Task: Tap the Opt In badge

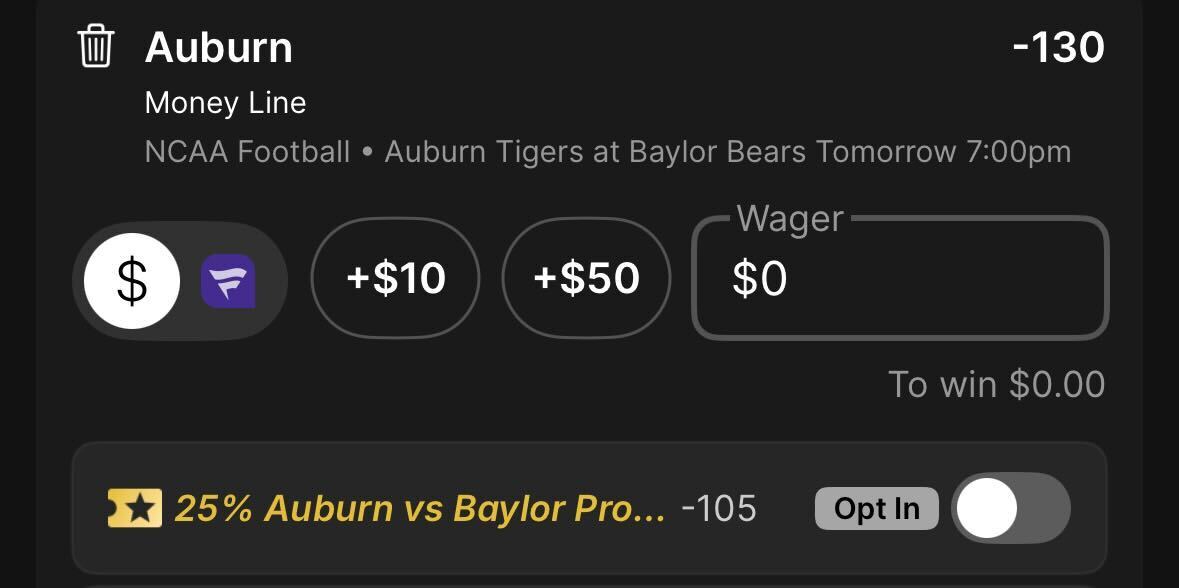Action: point(877,508)
